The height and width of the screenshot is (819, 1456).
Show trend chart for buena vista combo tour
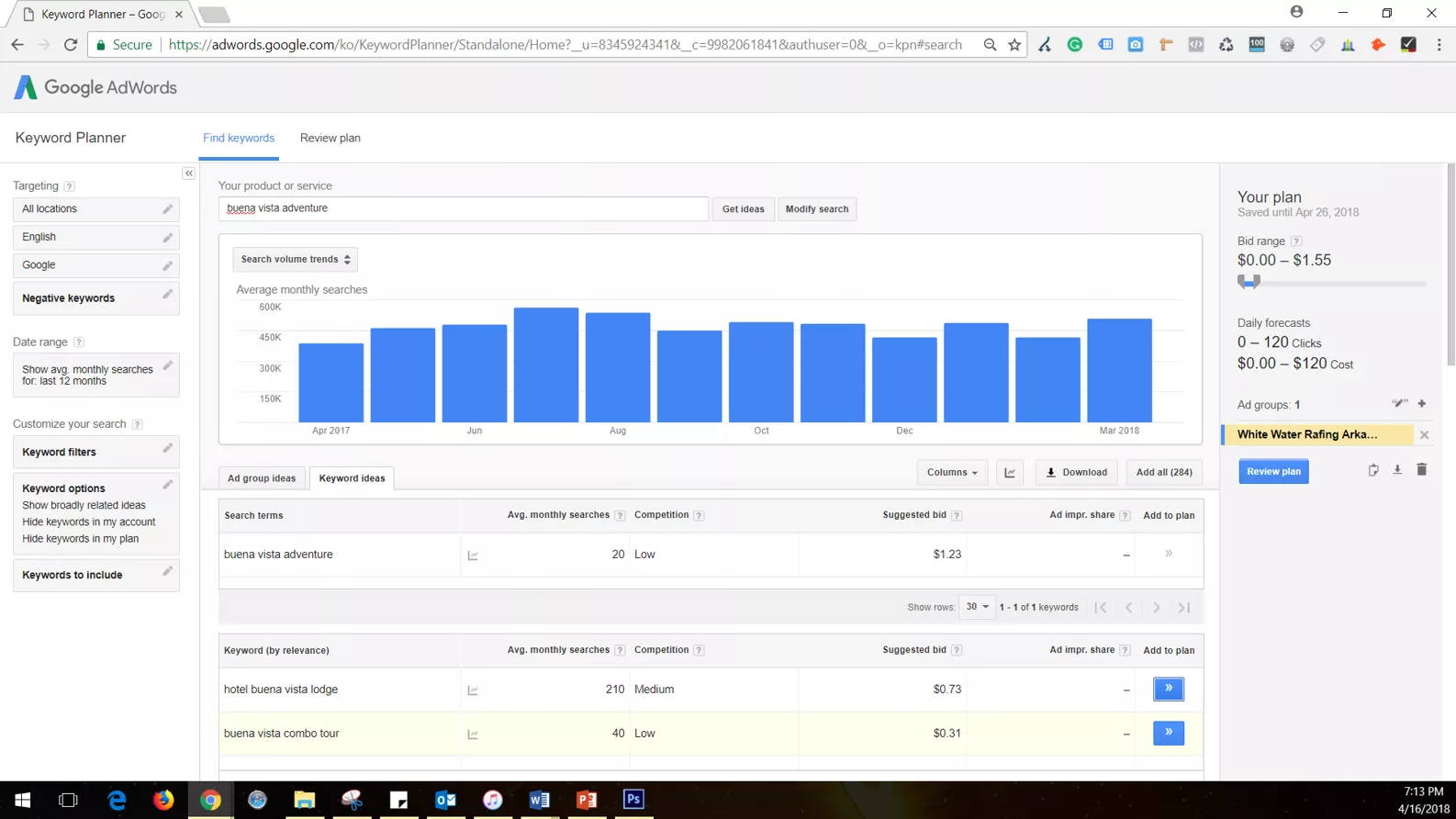tap(473, 735)
